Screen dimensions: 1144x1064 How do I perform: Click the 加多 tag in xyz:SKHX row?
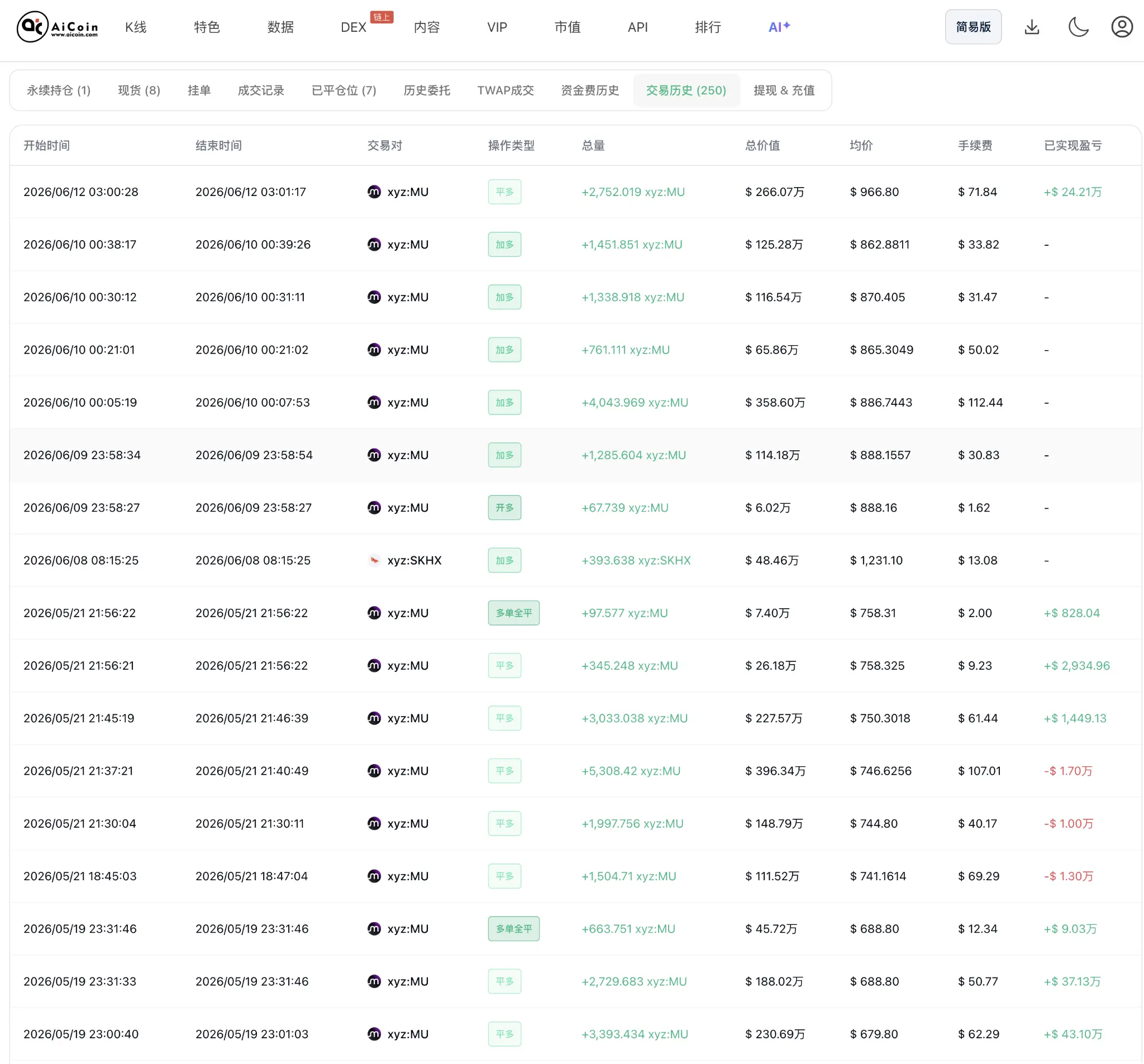point(504,560)
